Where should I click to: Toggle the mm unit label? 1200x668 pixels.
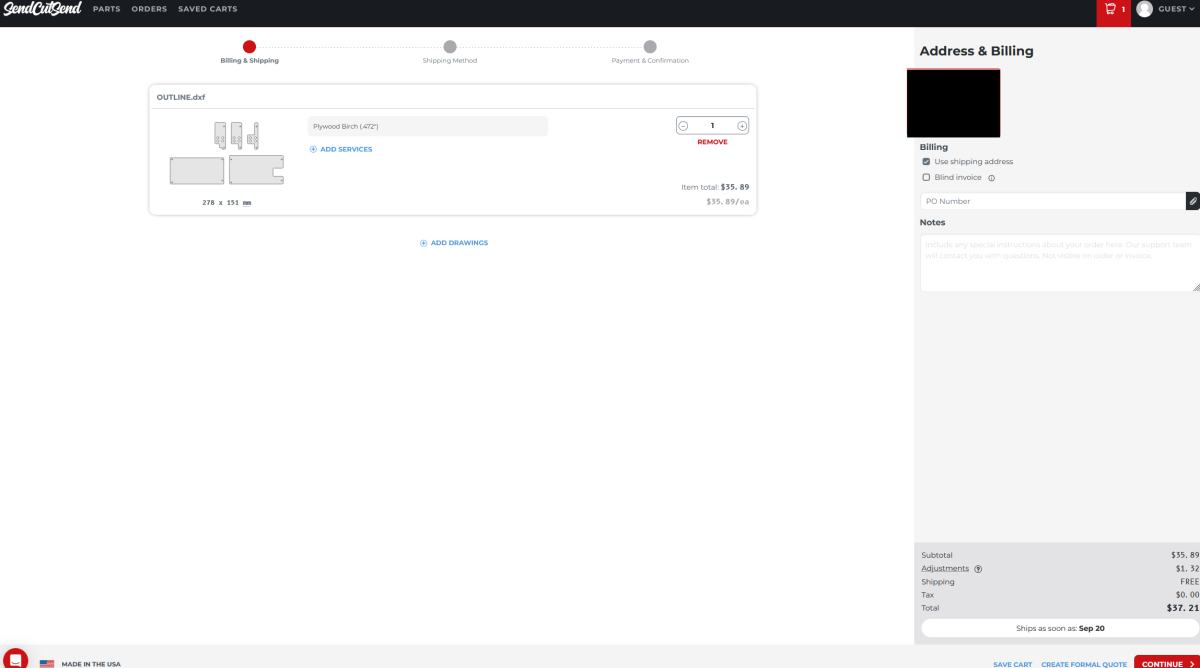pos(247,203)
